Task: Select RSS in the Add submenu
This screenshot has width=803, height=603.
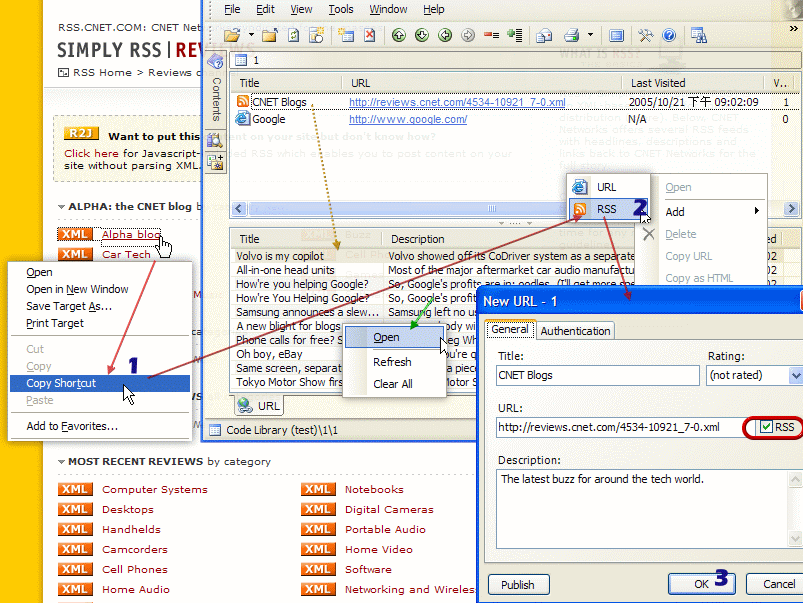Action: pos(608,209)
